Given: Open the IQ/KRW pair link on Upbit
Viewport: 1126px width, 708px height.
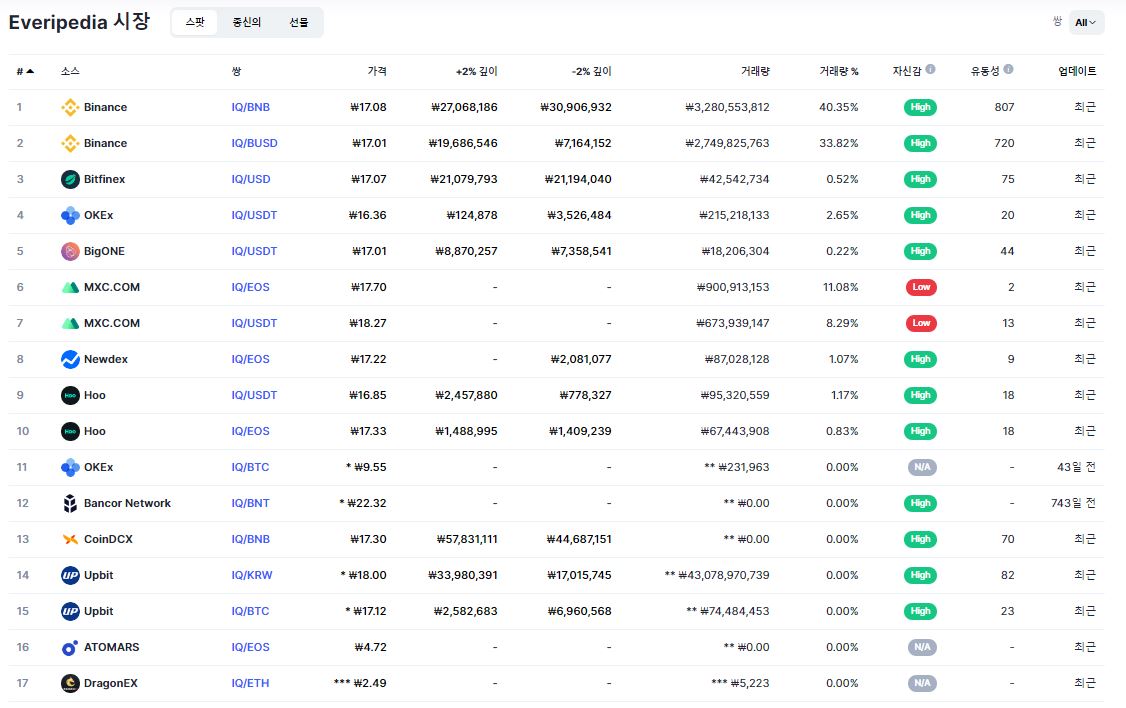Looking at the screenshot, I should pos(252,575).
